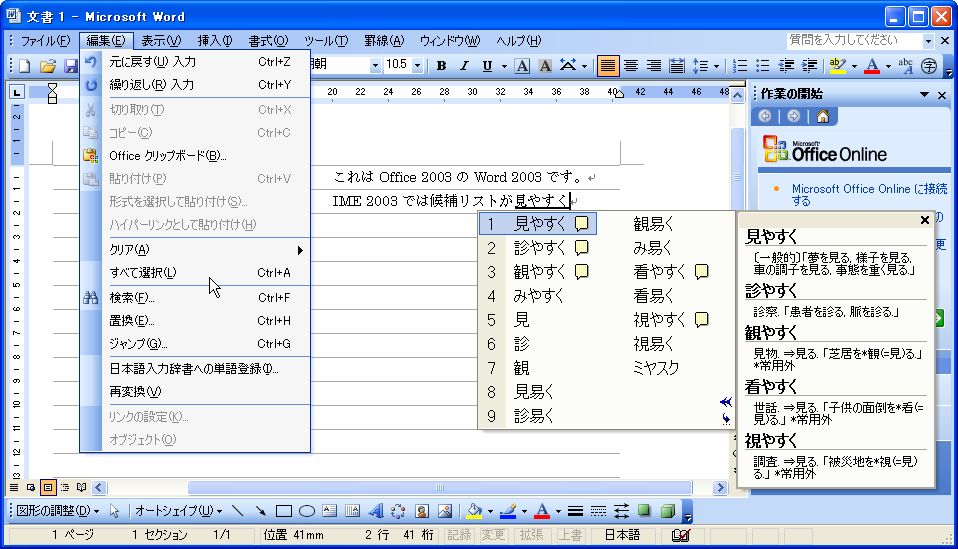Viewport: 958px width, 549px height.
Task: Open a file with folder icon
Action: (x=48, y=65)
